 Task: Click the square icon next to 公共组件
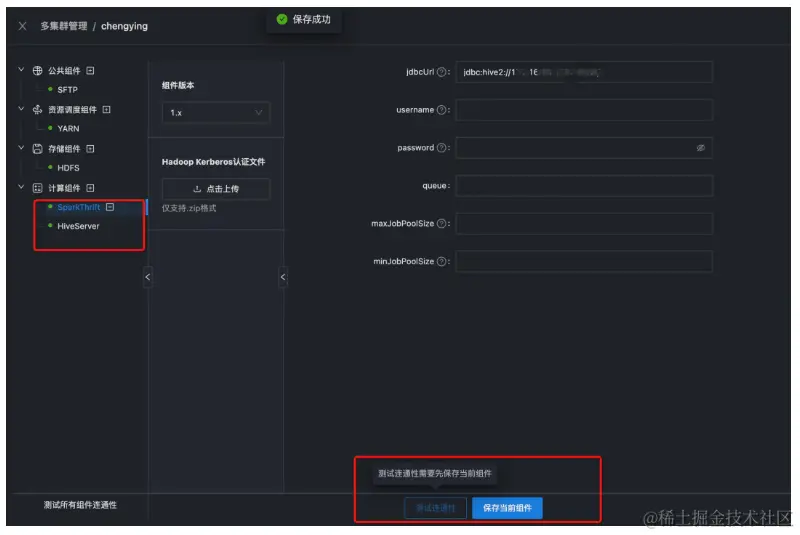tap(90, 70)
